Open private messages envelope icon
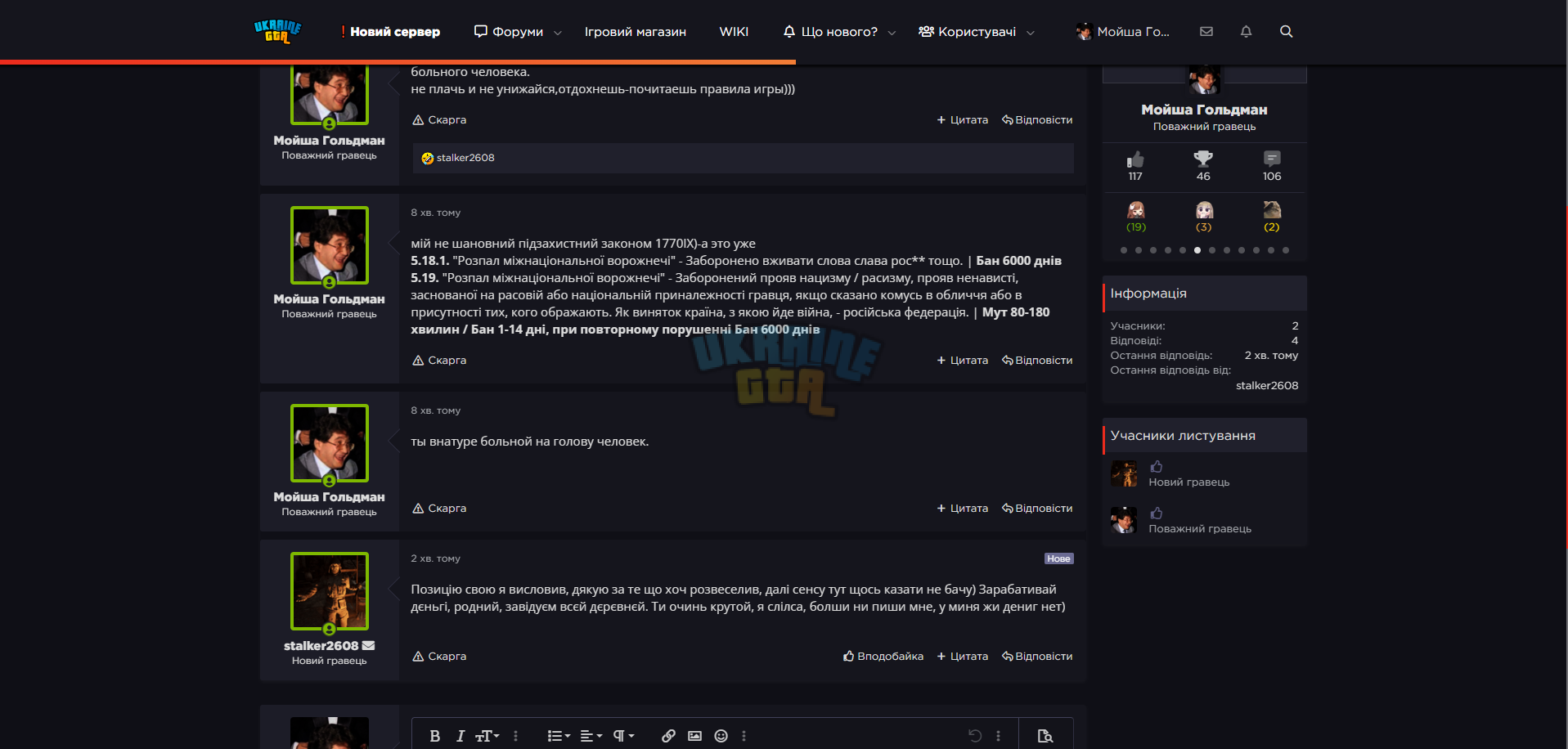The height and width of the screenshot is (749, 1568). point(1206,31)
